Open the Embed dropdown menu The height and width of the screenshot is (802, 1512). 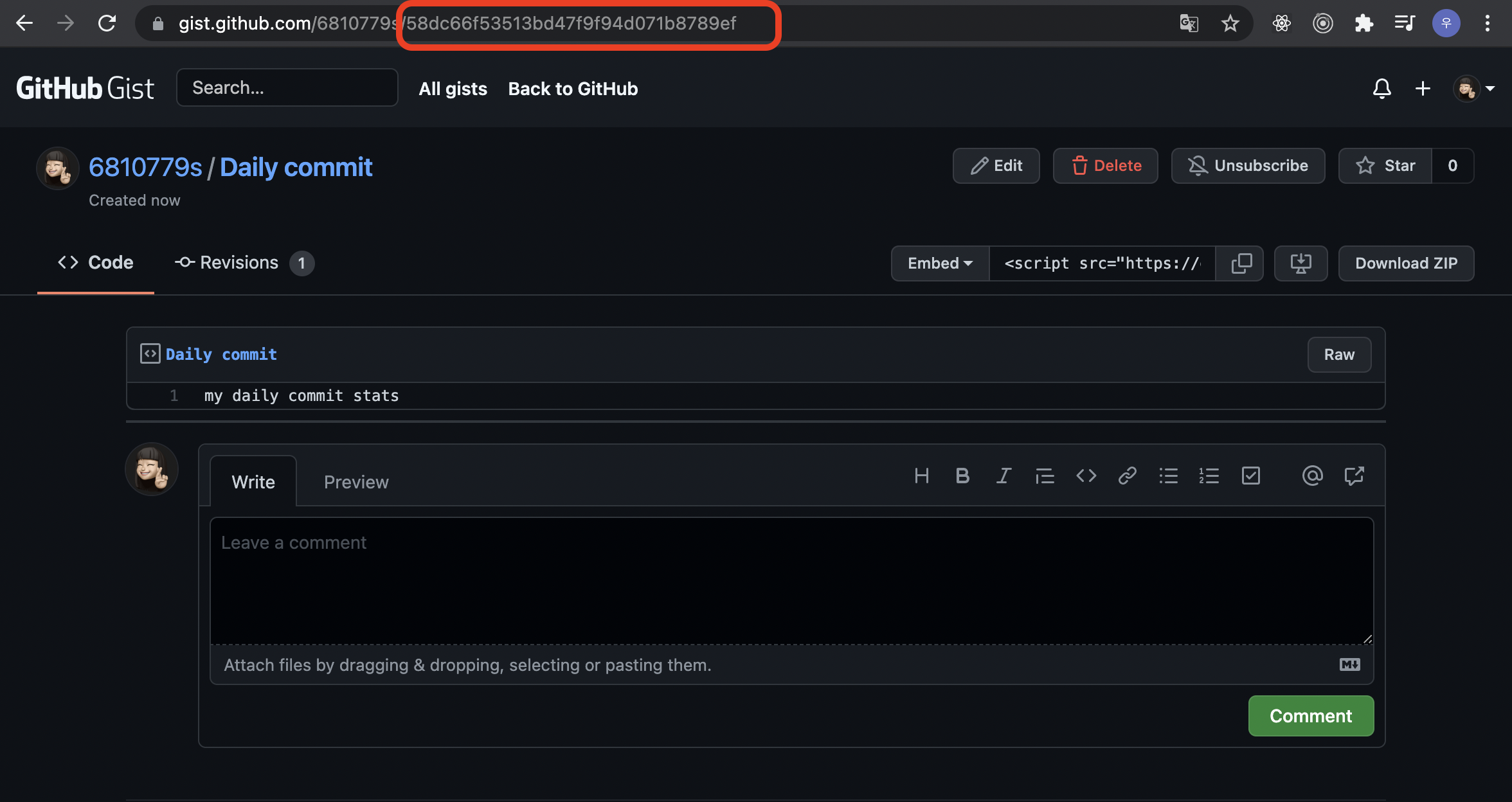(x=940, y=263)
